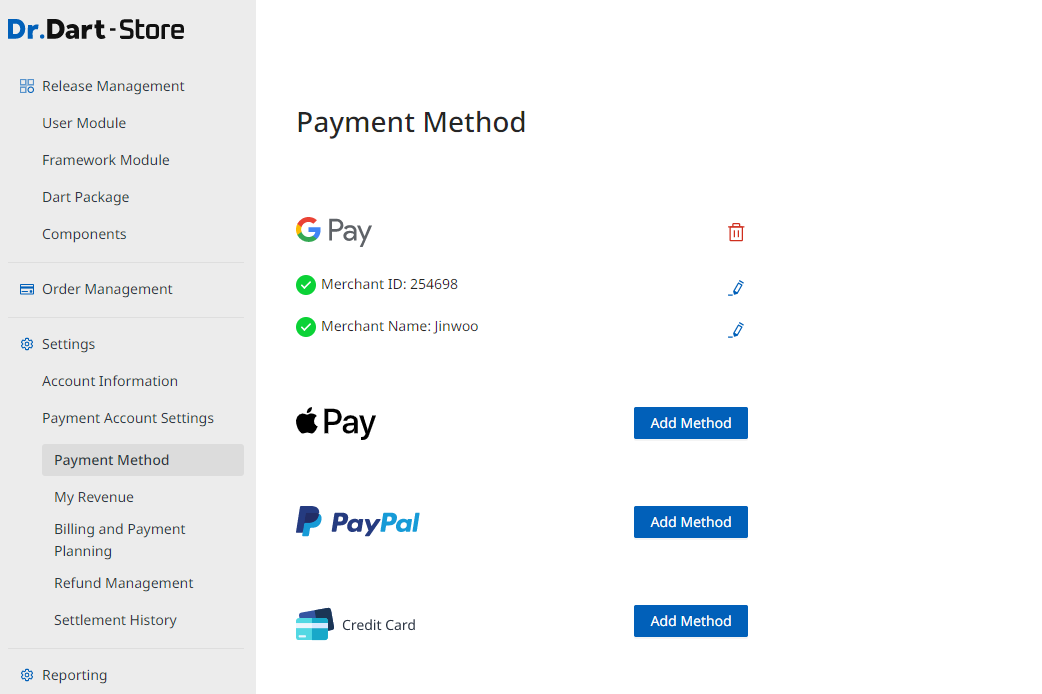Open Settlement History page

pos(115,620)
